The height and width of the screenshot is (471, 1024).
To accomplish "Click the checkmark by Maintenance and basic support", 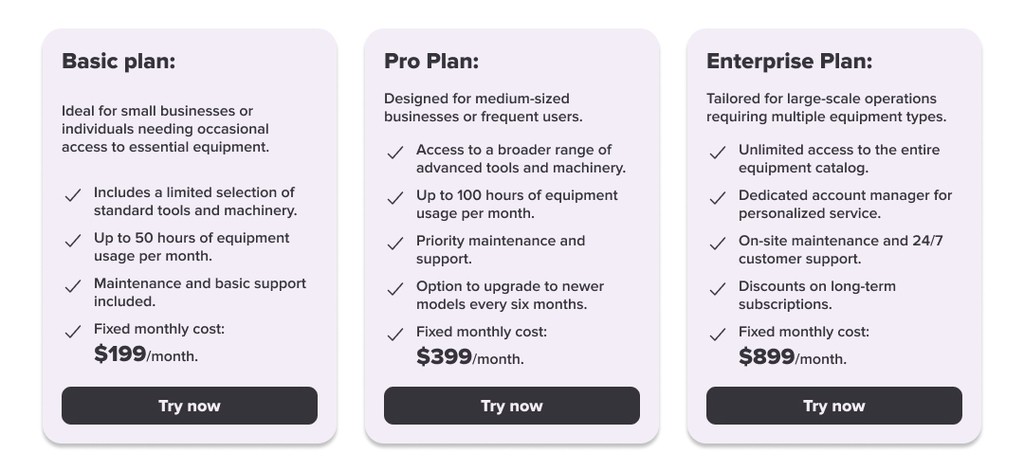I will 73,286.
